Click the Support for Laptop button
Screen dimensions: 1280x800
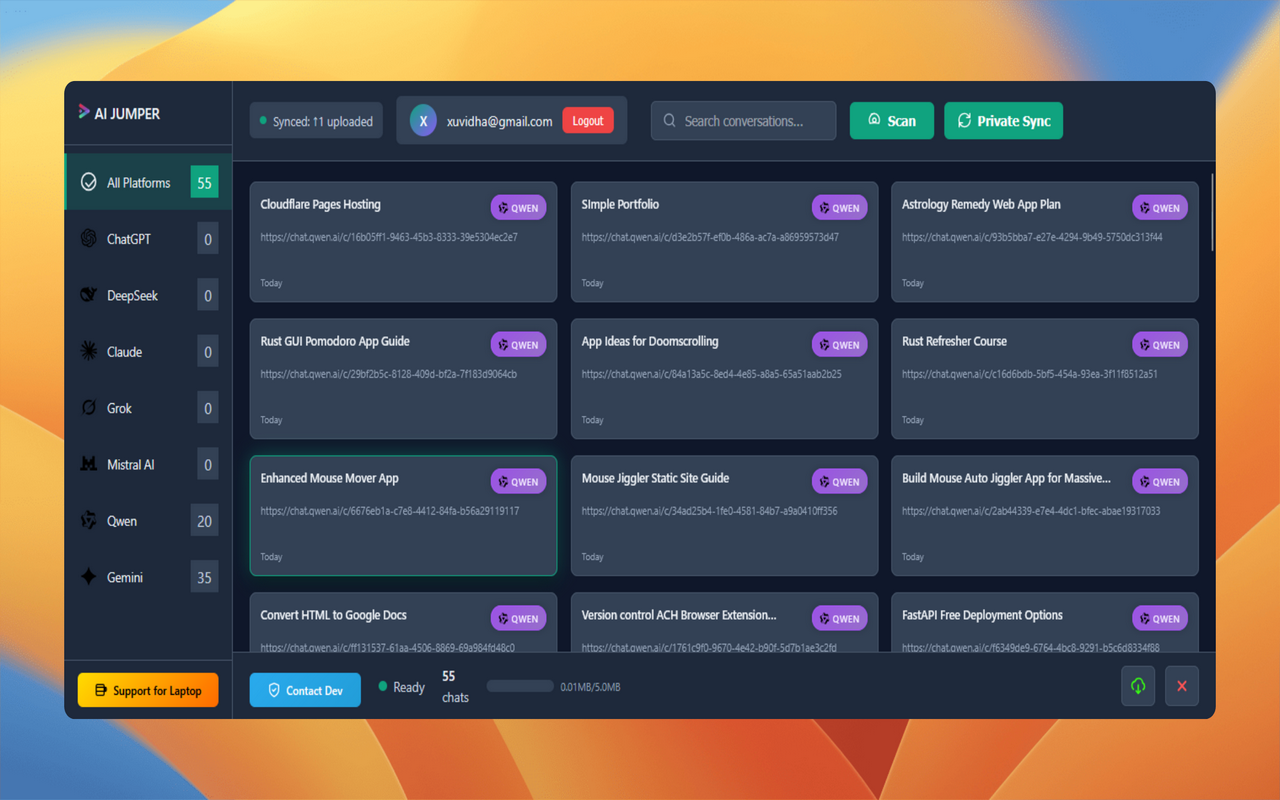pos(148,690)
